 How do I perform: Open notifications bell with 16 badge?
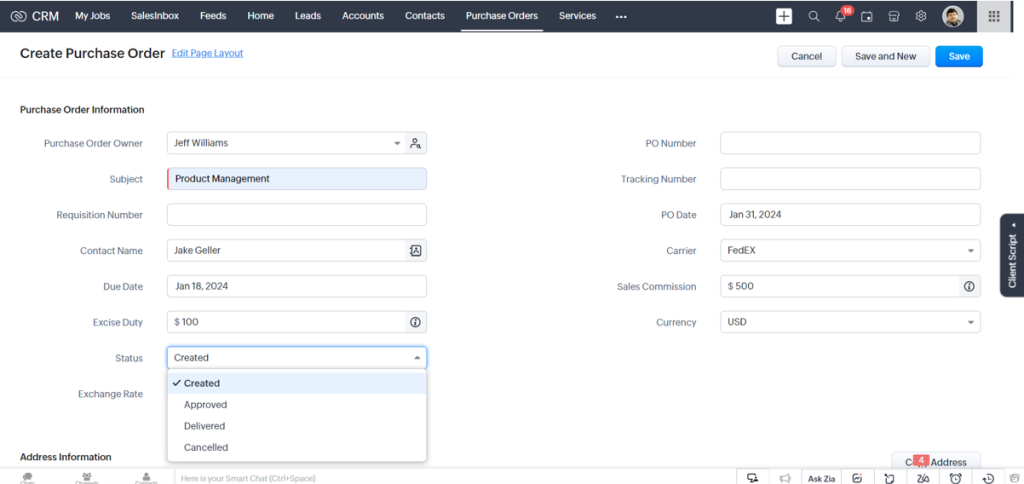(841, 16)
